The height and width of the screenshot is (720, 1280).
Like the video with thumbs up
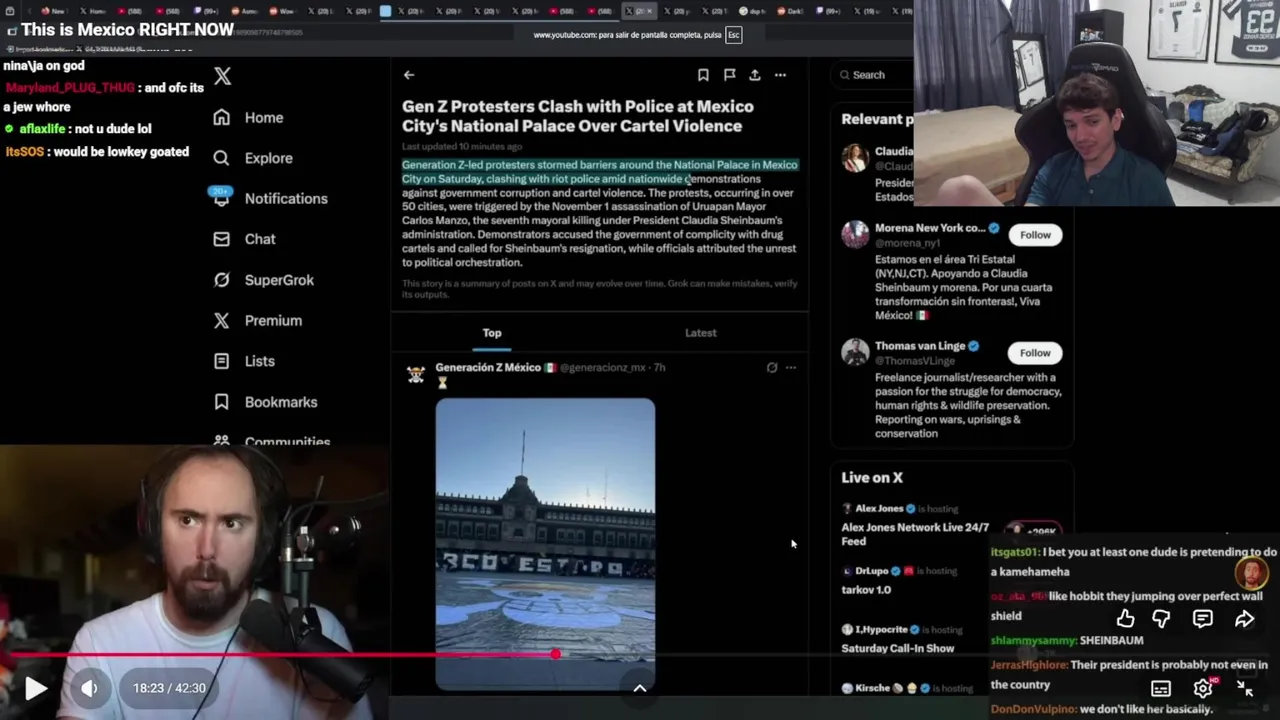1125,619
